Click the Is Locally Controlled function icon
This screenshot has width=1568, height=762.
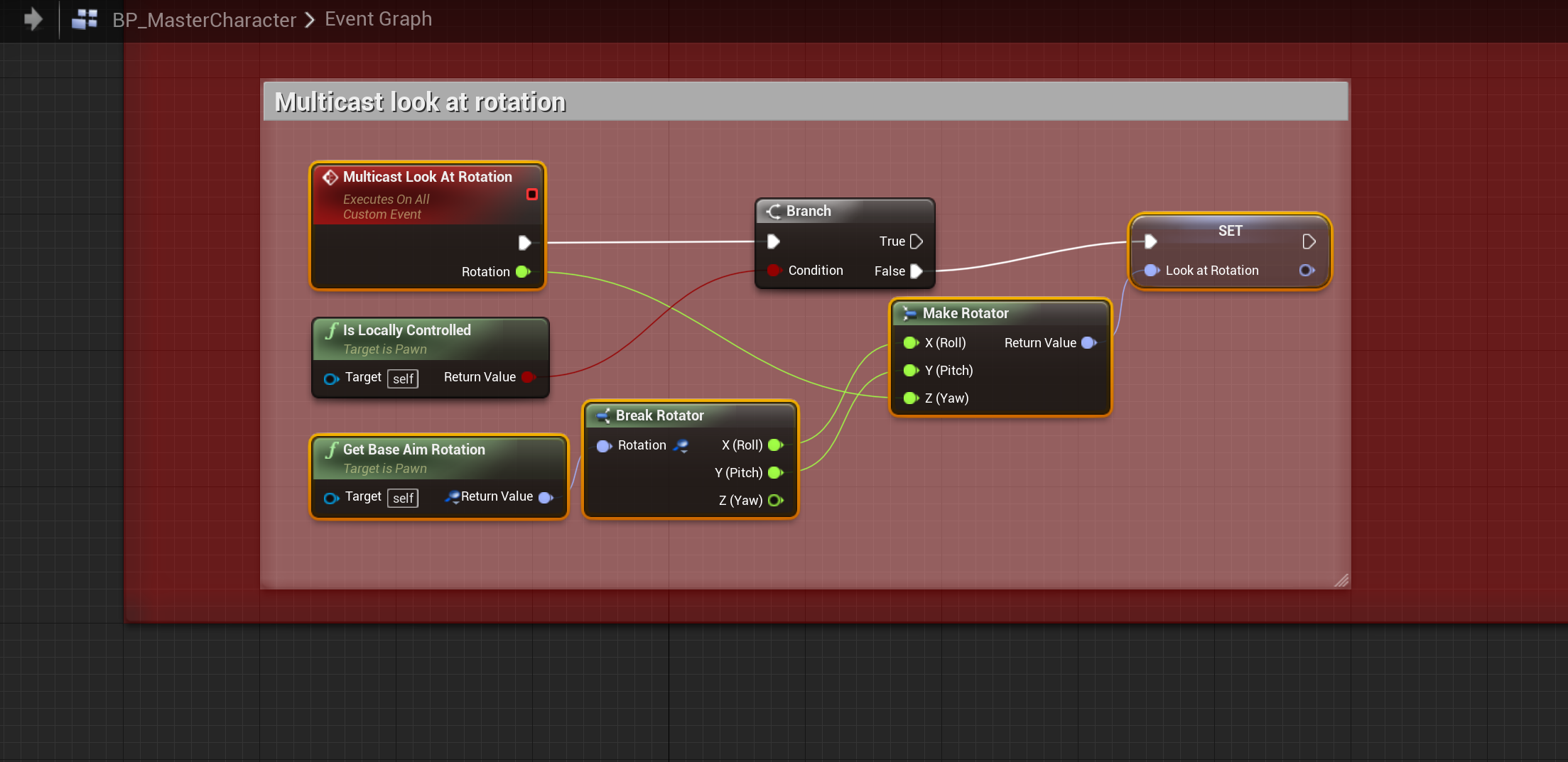coord(332,330)
